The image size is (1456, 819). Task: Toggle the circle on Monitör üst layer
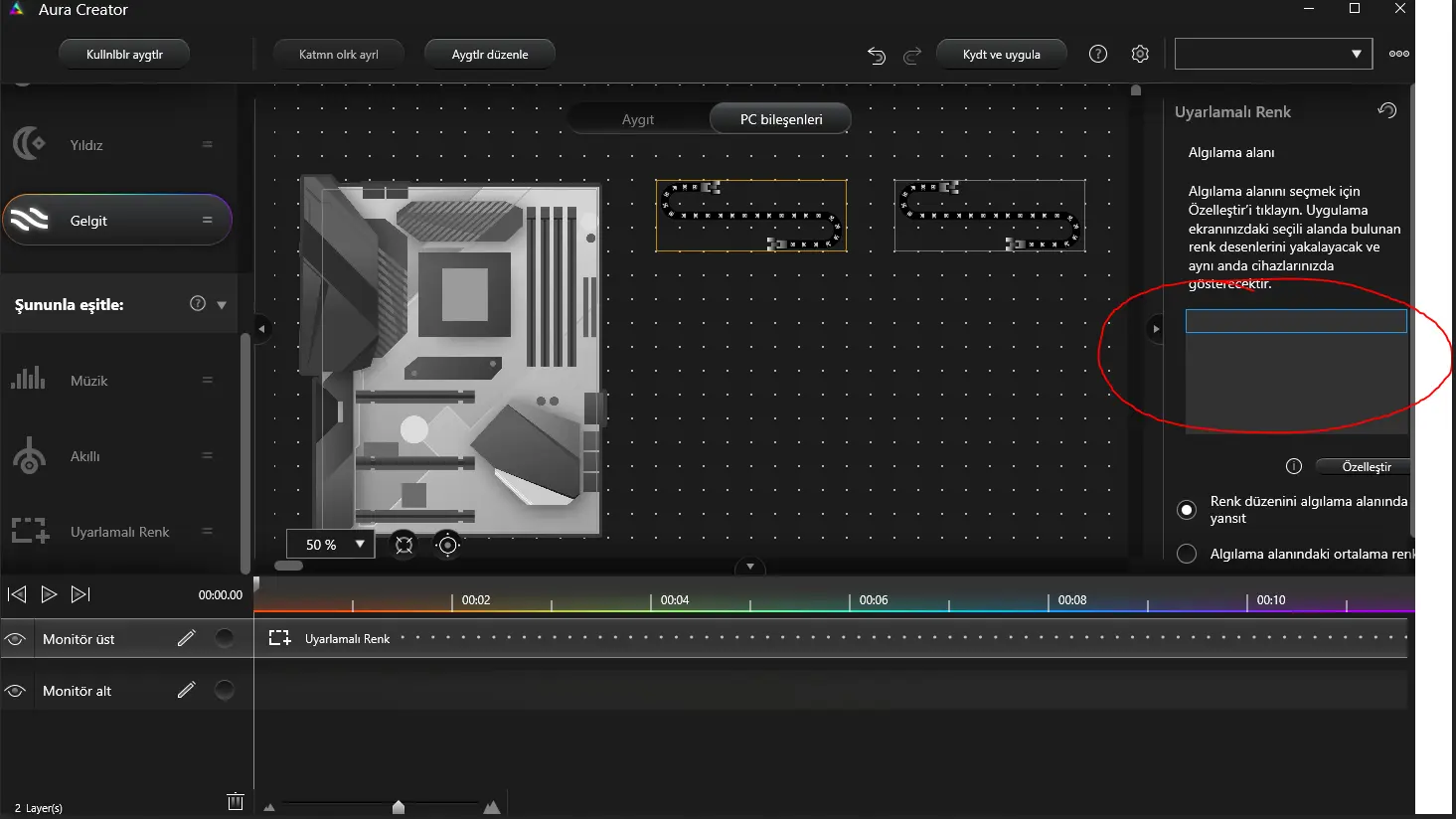point(225,638)
